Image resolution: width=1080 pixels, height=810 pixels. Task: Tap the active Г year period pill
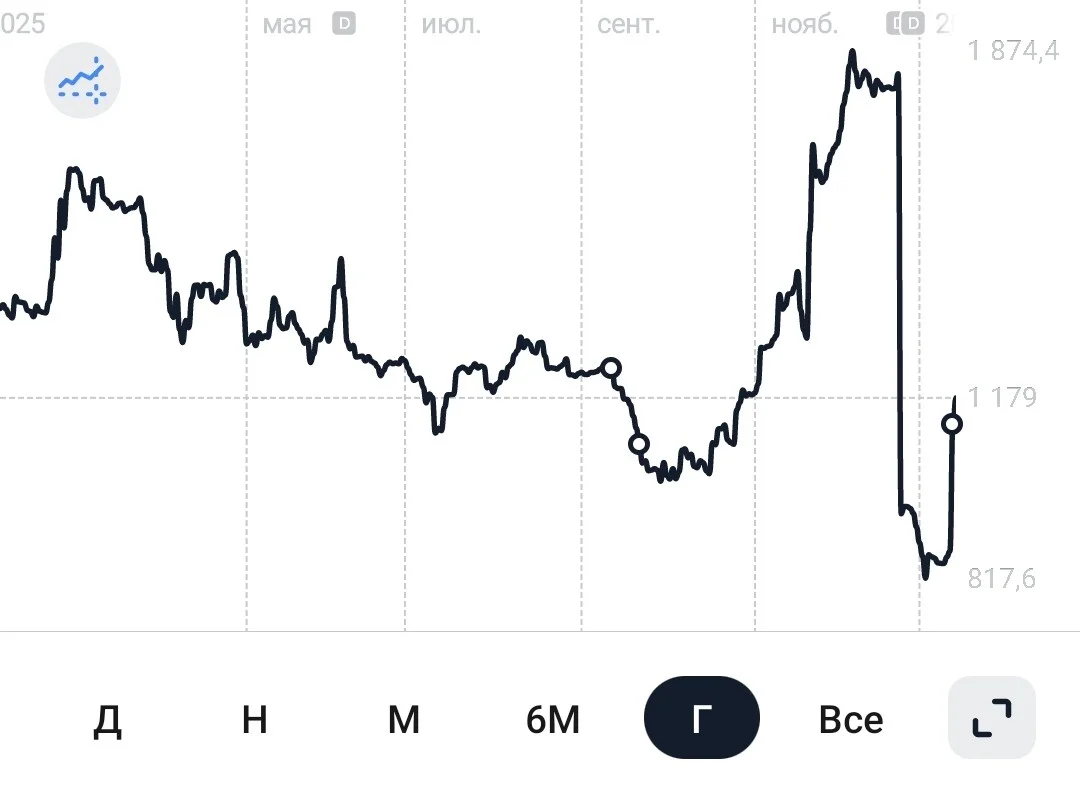[702, 718]
